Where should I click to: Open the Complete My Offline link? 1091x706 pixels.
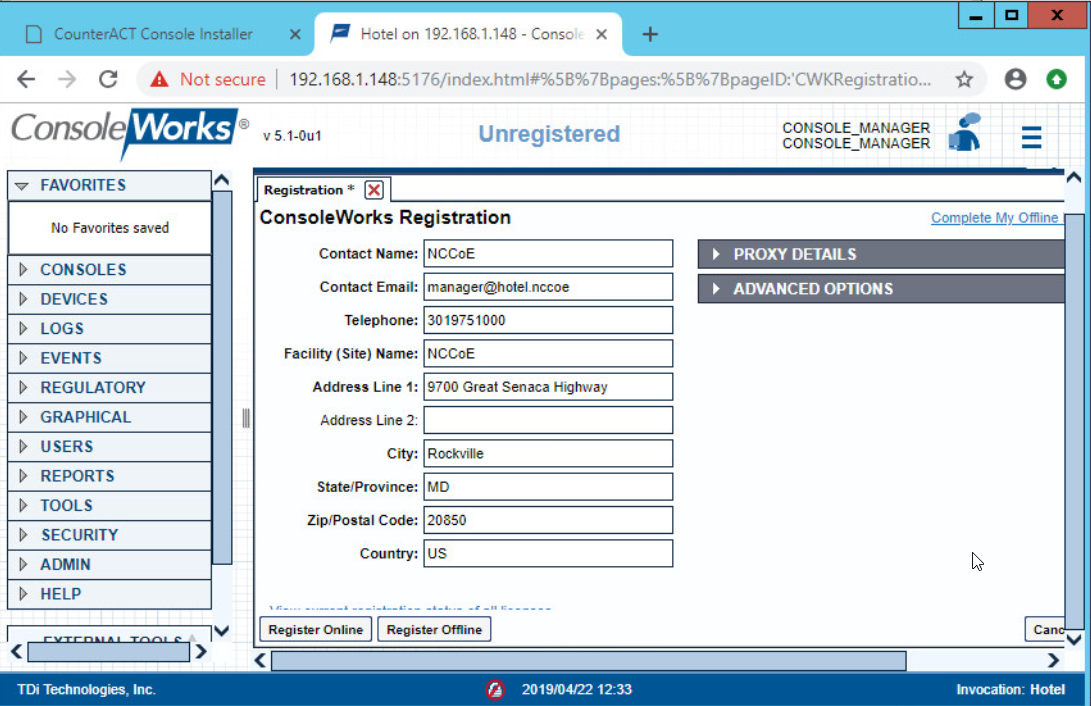pyautogui.click(x=997, y=218)
